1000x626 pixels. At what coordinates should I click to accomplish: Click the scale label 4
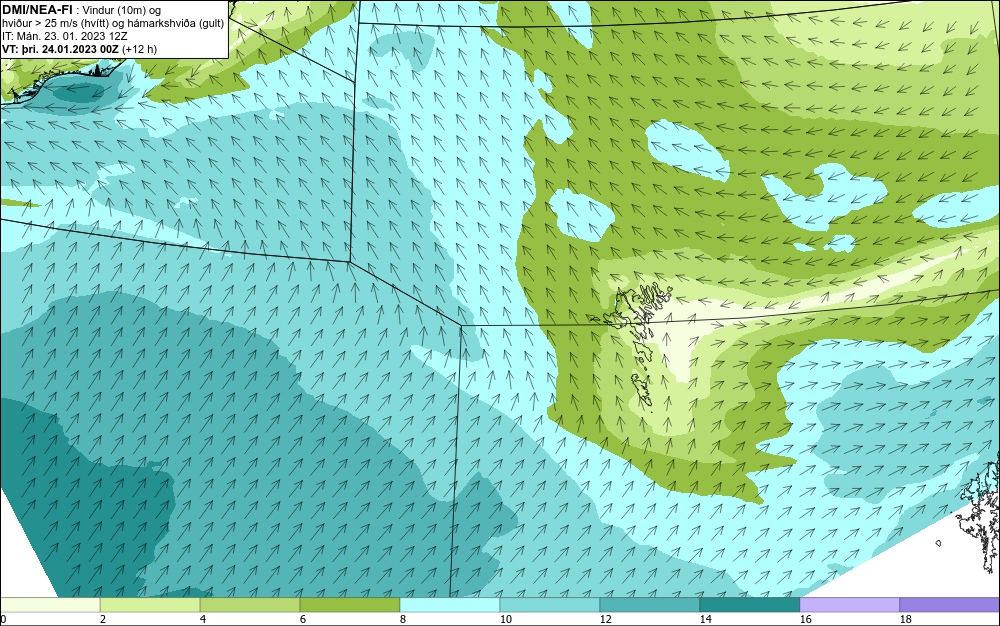[203, 619]
